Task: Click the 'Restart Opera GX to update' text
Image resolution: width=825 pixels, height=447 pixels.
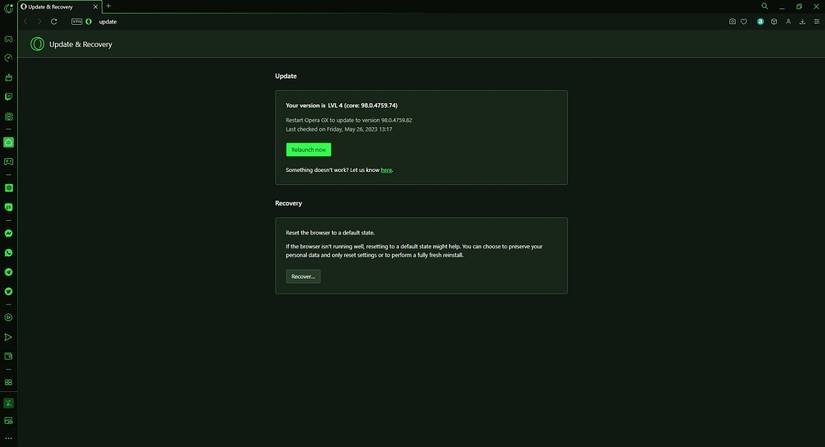Action: 349,120
